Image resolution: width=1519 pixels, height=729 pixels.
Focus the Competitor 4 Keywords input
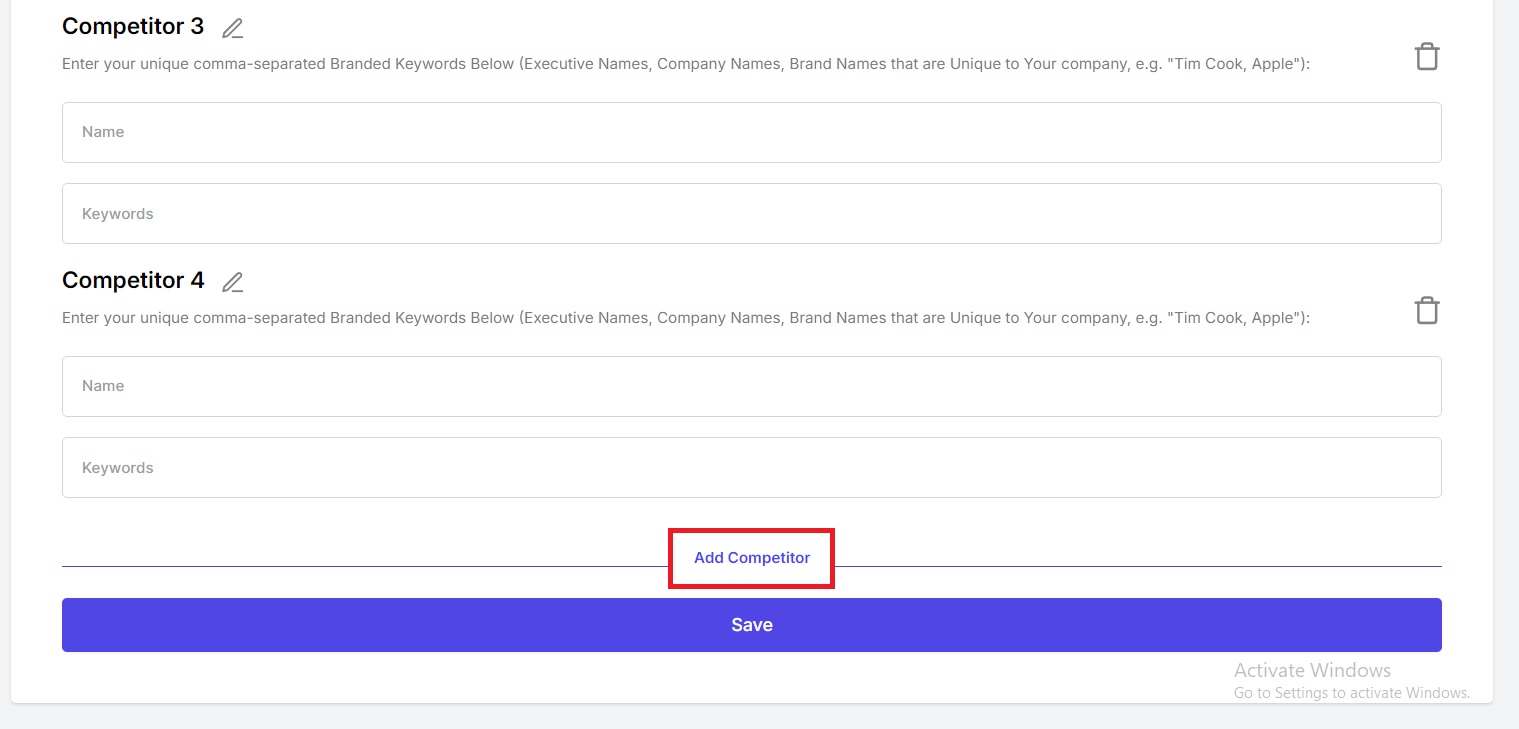coord(751,467)
